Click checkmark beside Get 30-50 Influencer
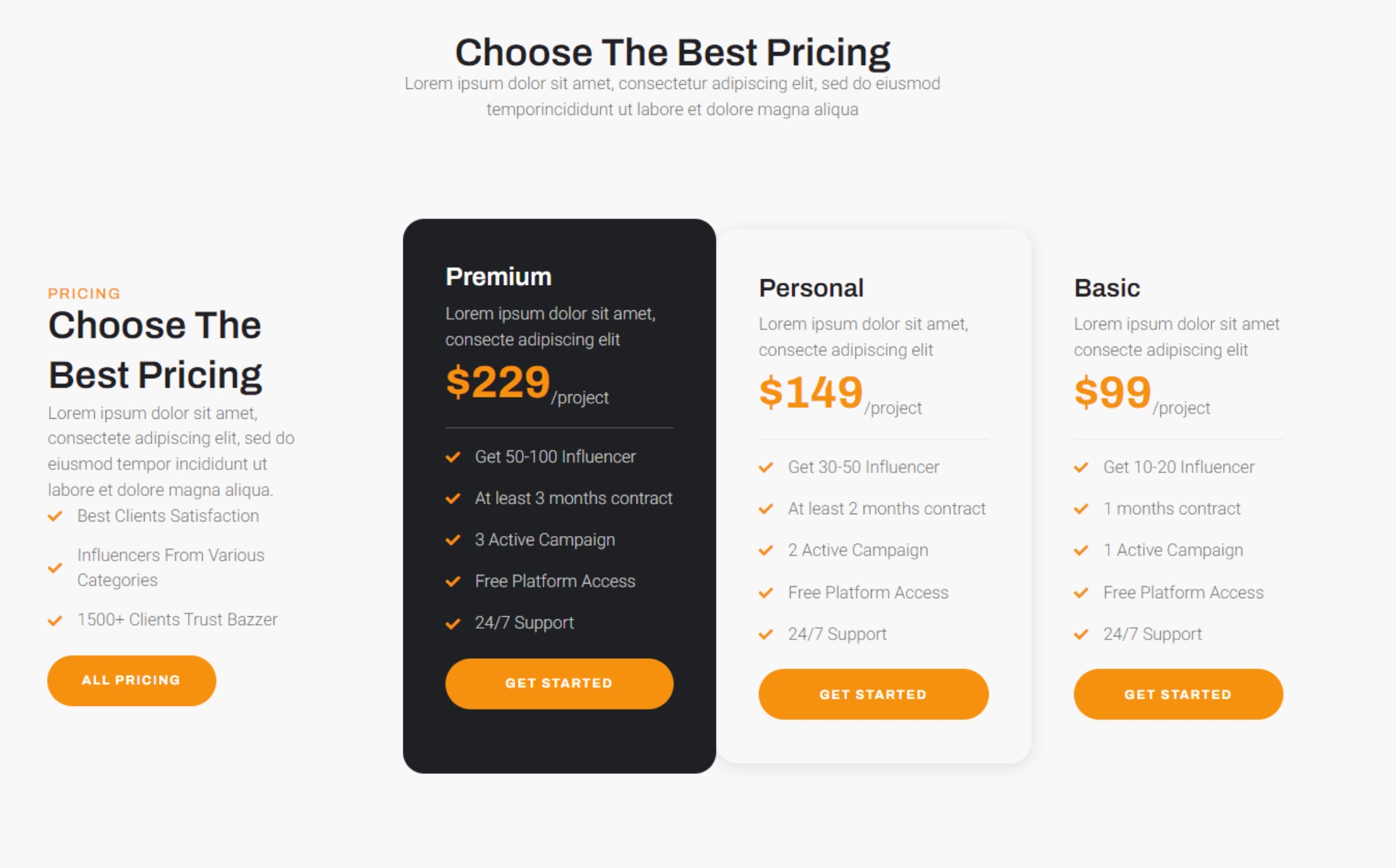This screenshot has width=1396, height=868. pyautogui.click(x=766, y=467)
